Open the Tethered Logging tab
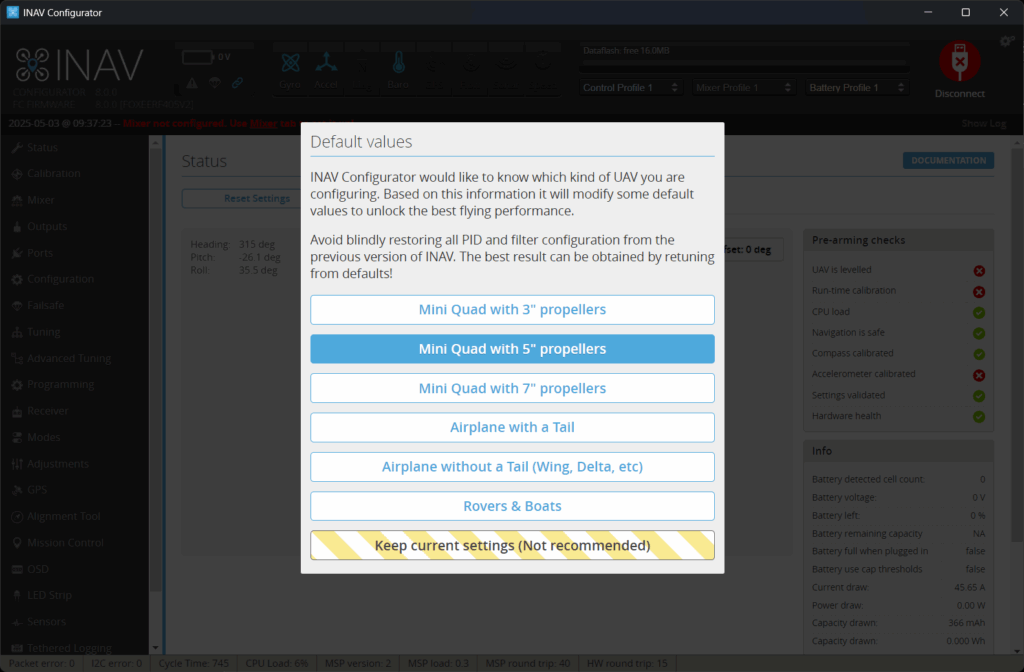Screen dimensions: 1024x672 [x=74, y=648]
